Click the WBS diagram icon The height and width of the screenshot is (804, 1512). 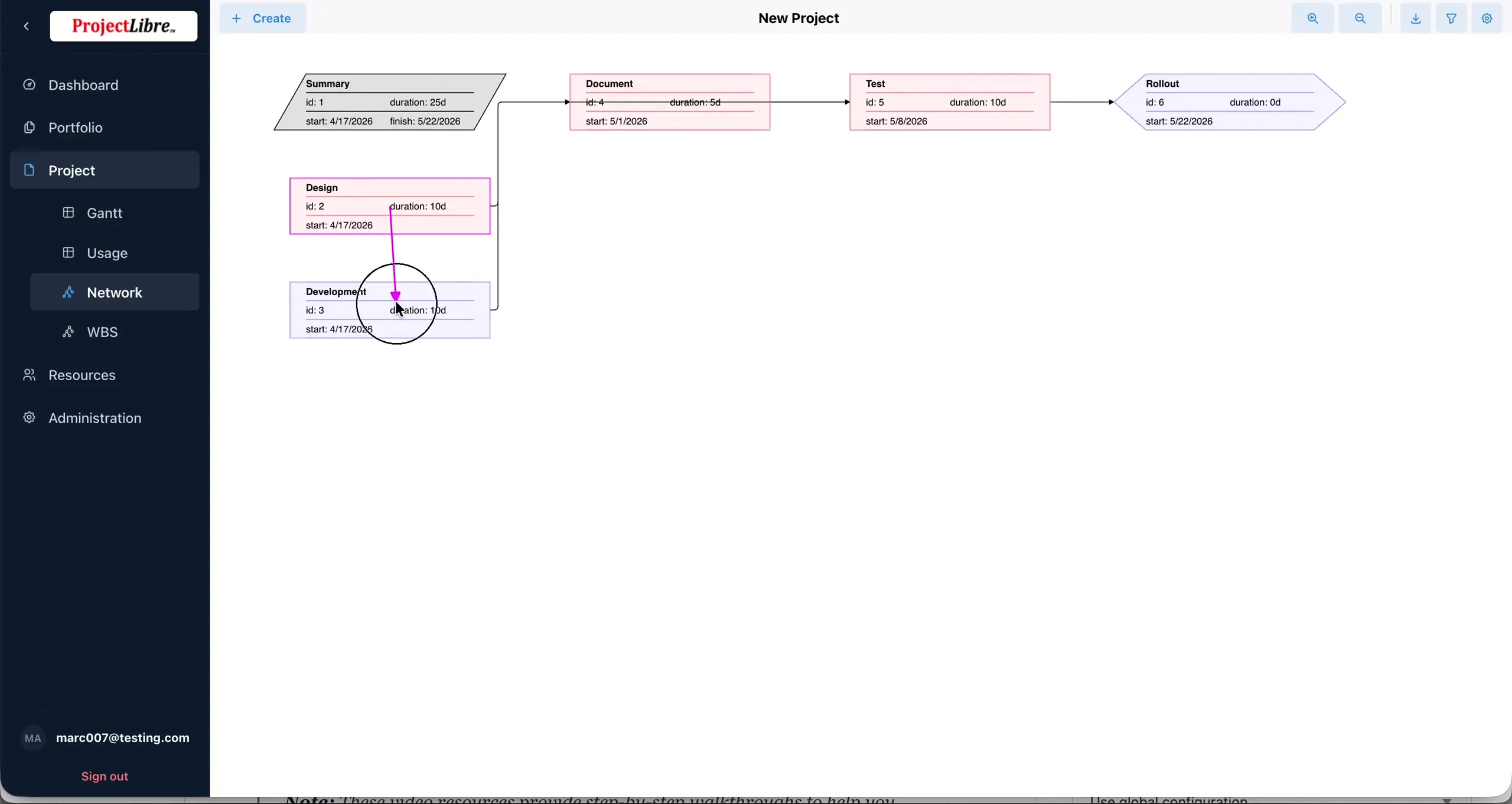click(x=69, y=332)
